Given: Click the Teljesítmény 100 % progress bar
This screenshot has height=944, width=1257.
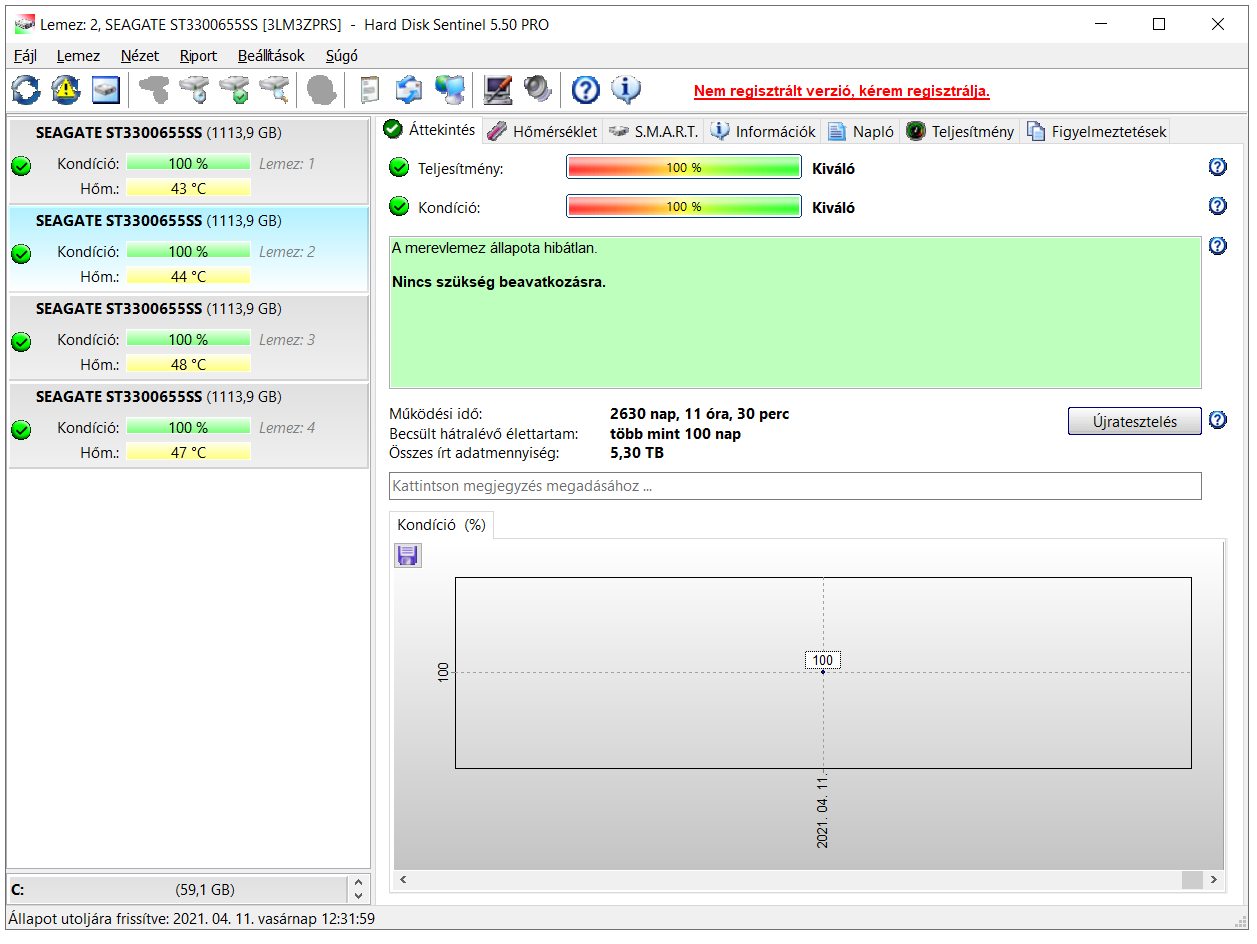Looking at the screenshot, I should tap(684, 167).
